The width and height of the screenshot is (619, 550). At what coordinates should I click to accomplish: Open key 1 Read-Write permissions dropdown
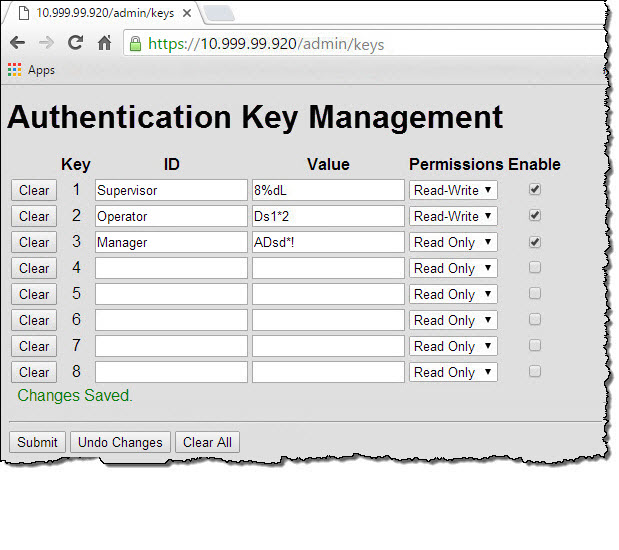click(x=453, y=190)
